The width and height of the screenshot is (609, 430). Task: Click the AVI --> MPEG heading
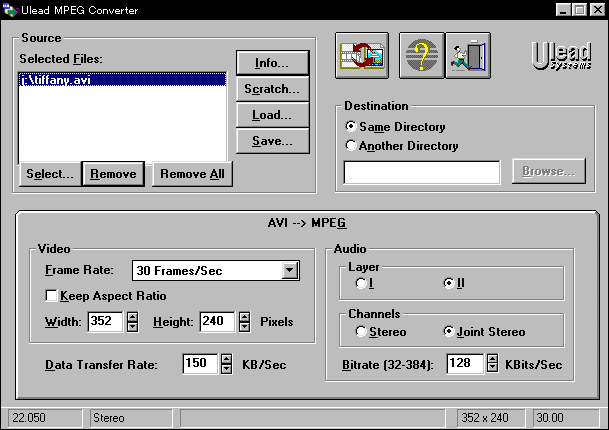tap(307, 223)
